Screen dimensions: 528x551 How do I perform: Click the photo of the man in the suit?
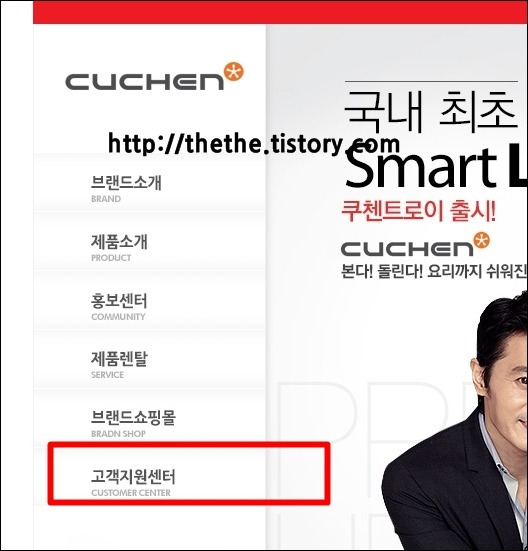[x=455, y=420]
